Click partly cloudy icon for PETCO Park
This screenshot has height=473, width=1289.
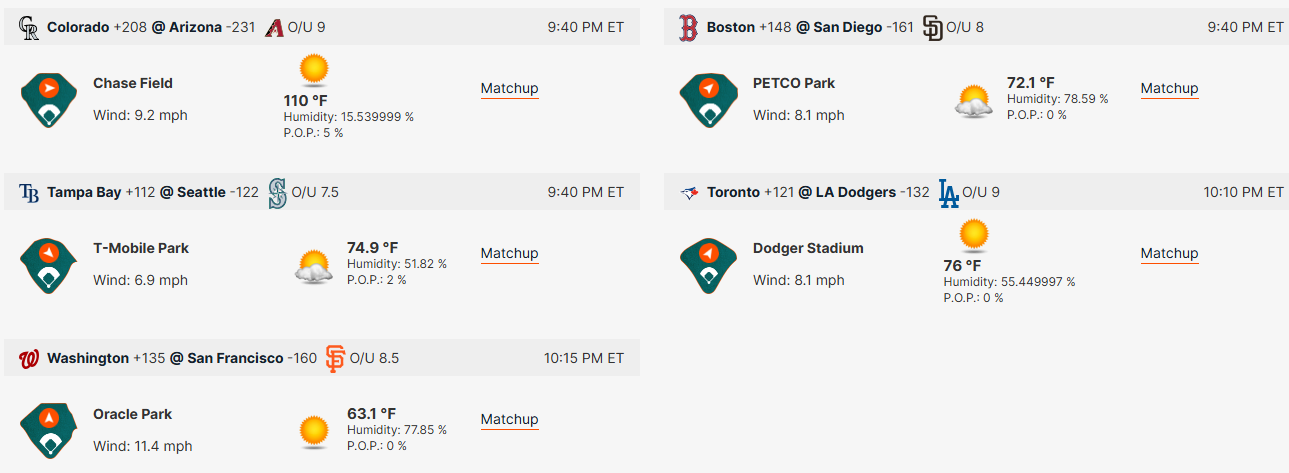tap(974, 101)
